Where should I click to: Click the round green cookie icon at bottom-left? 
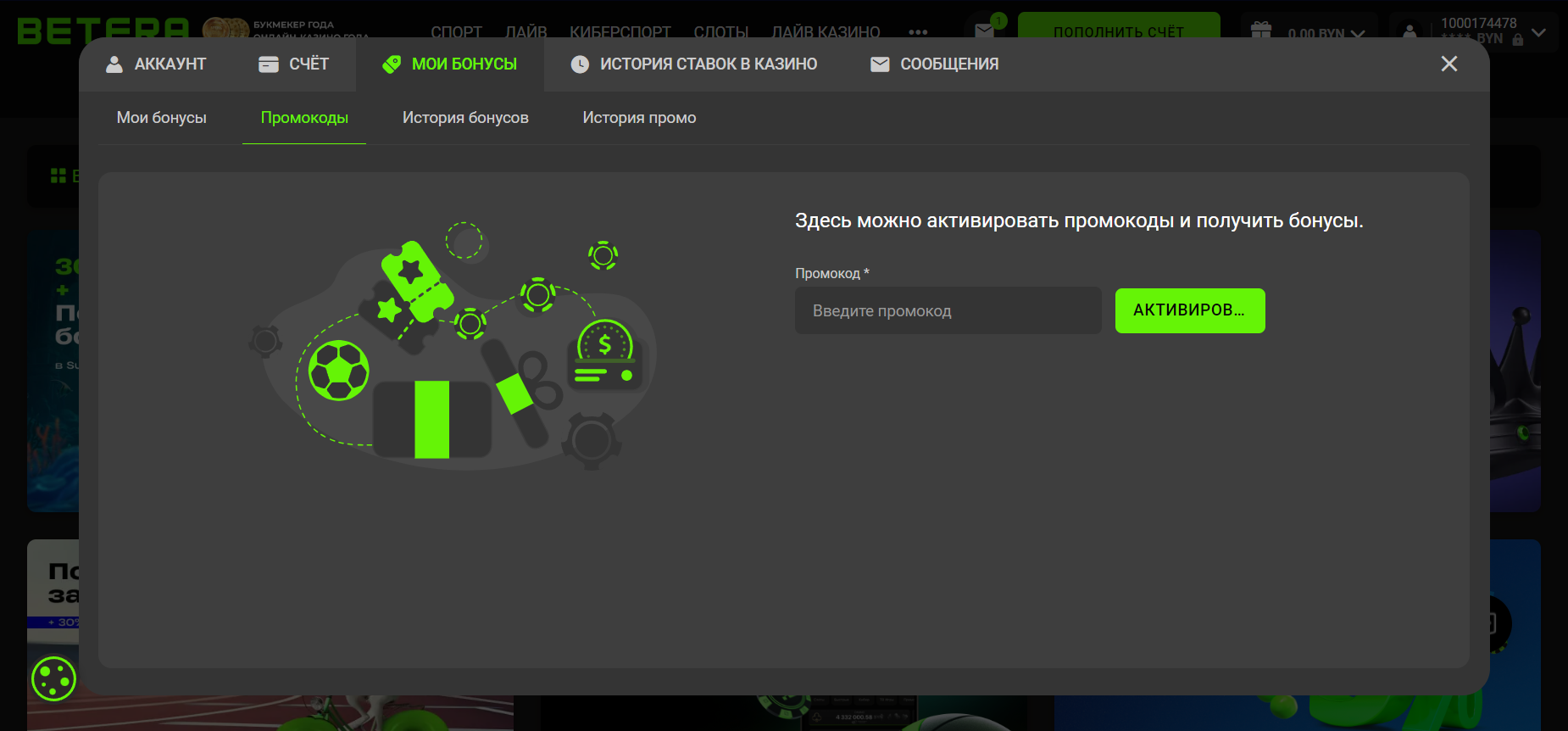[x=54, y=678]
